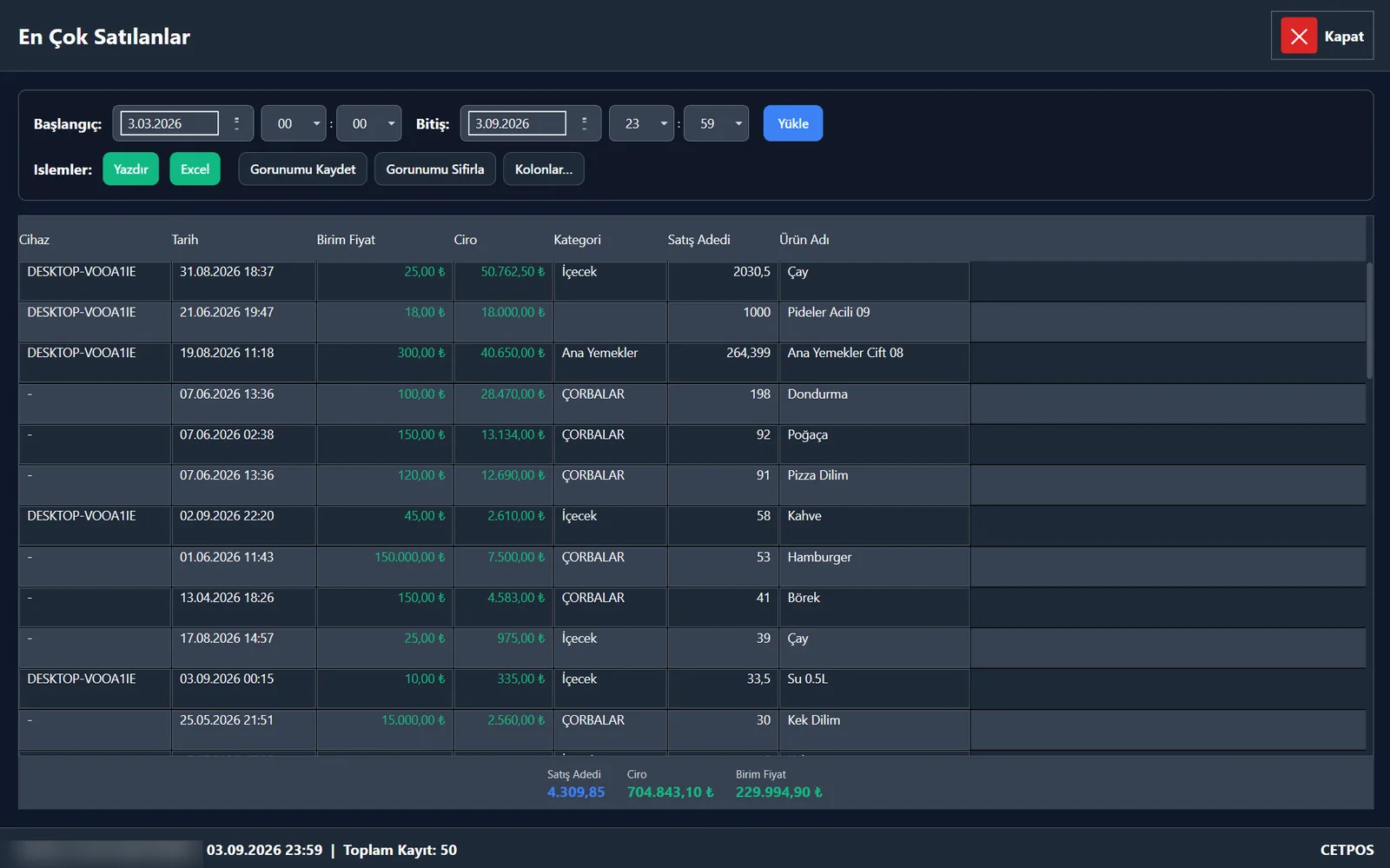
Task: Expand the end minute 59 dropdown
Action: pyautogui.click(x=738, y=123)
